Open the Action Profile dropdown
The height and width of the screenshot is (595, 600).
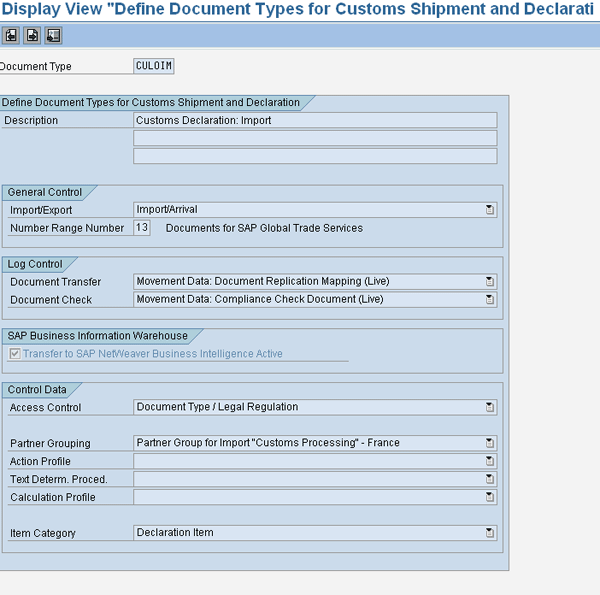click(489, 461)
